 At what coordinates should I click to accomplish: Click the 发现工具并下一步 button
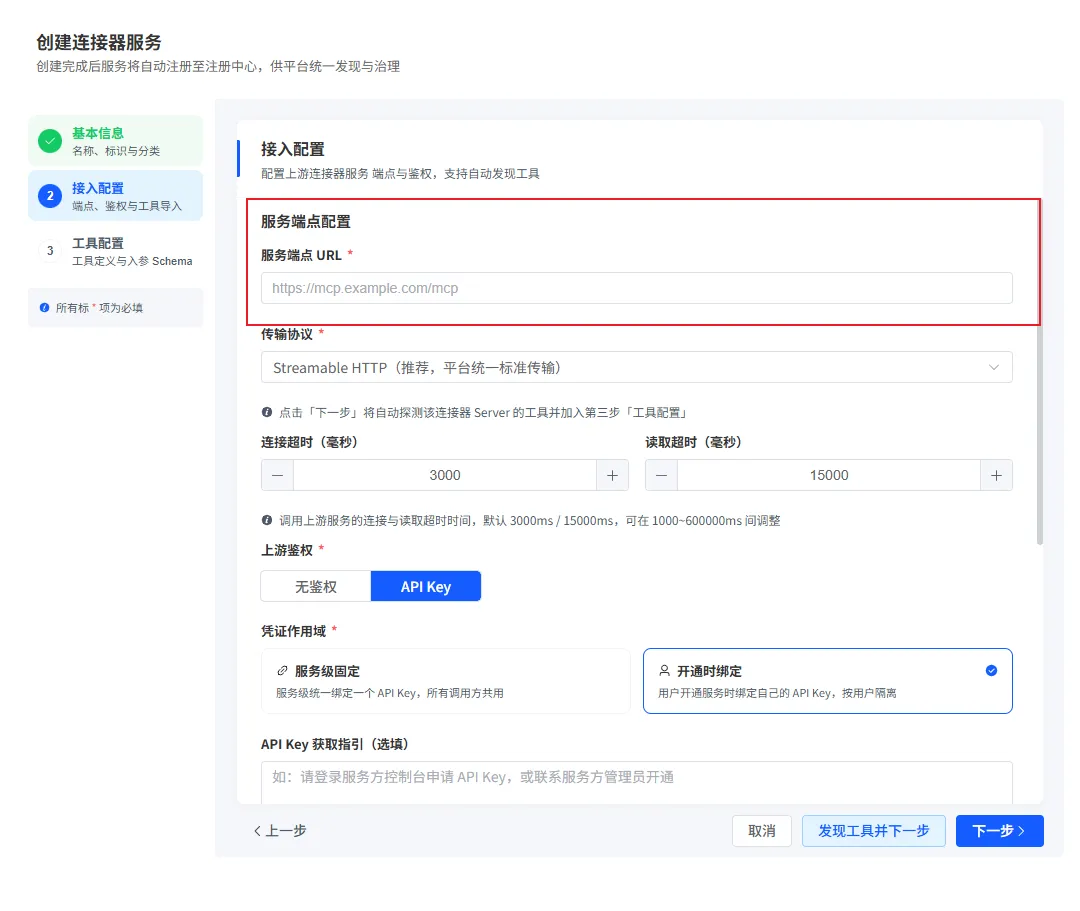click(873, 830)
